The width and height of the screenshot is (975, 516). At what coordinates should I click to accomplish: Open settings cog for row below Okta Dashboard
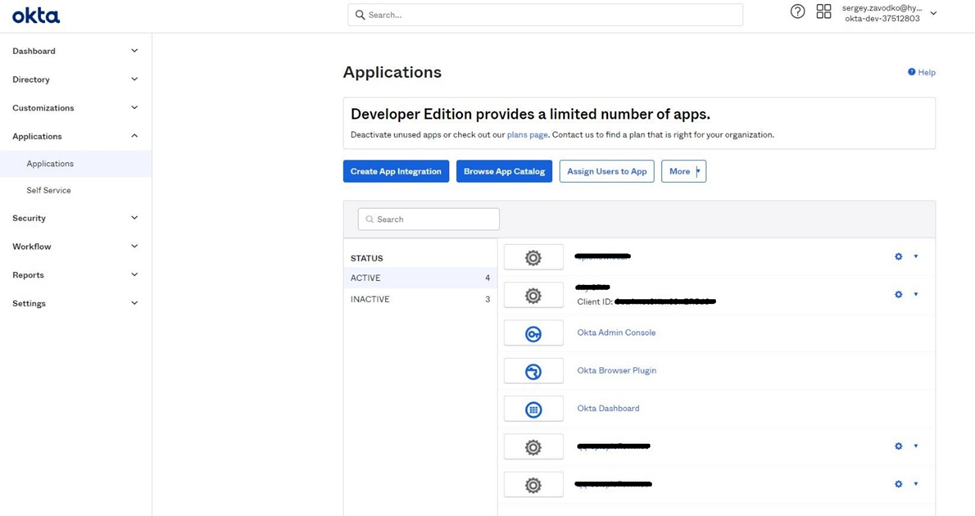tap(899, 446)
